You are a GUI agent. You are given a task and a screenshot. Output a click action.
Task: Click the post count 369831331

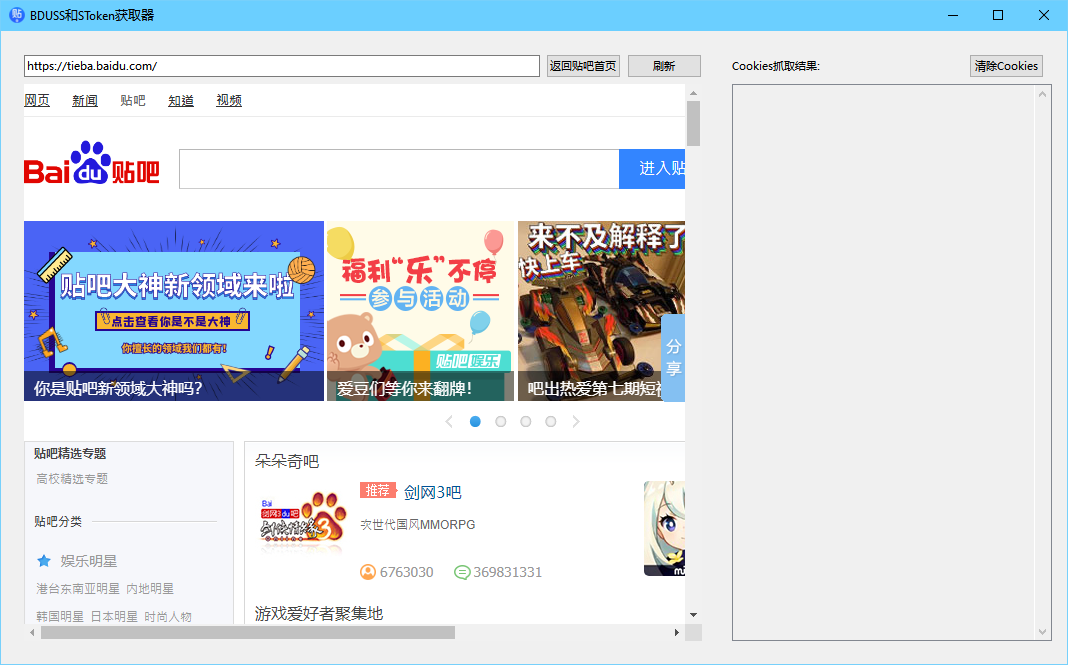[507, 572]
